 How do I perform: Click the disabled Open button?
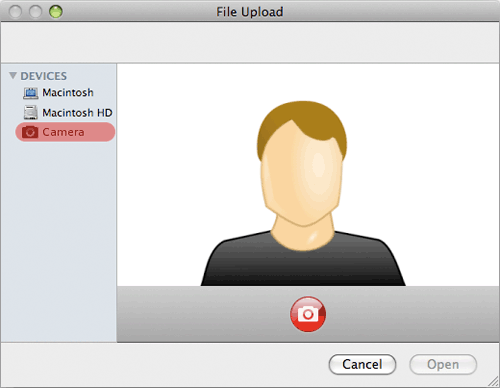coord(443,364)
